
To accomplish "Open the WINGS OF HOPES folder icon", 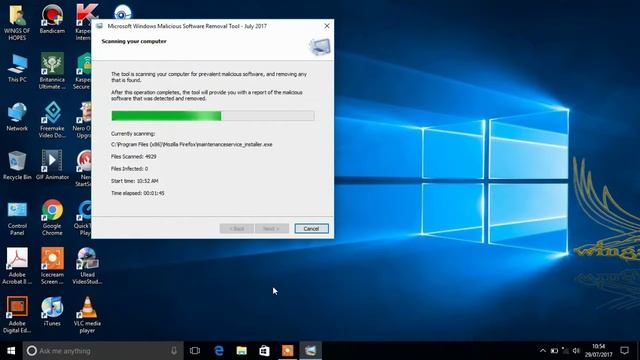I will click(17, 23).
